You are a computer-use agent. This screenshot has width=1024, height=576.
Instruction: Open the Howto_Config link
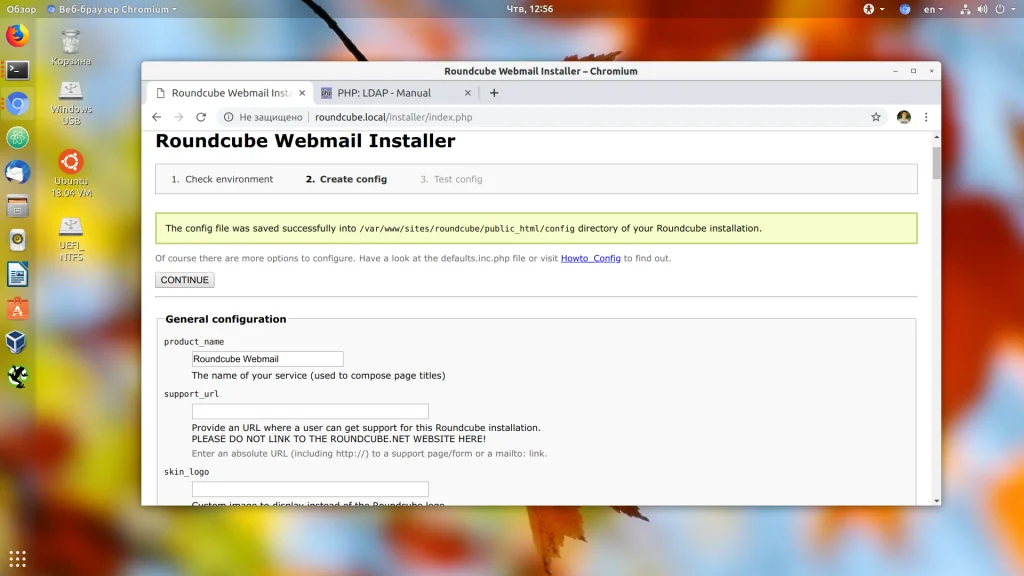(x=590, y=258)
